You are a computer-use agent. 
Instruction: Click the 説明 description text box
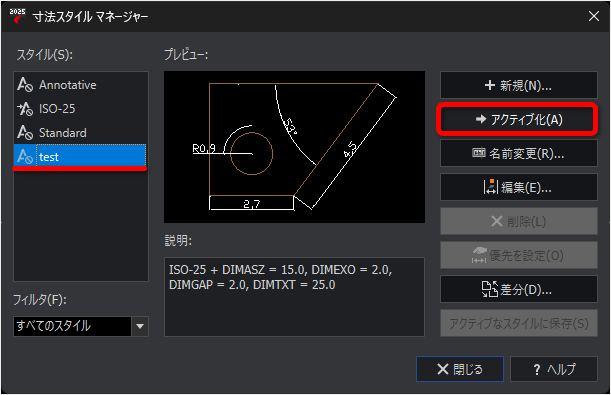pyautogui.click(x=294, y=296)
